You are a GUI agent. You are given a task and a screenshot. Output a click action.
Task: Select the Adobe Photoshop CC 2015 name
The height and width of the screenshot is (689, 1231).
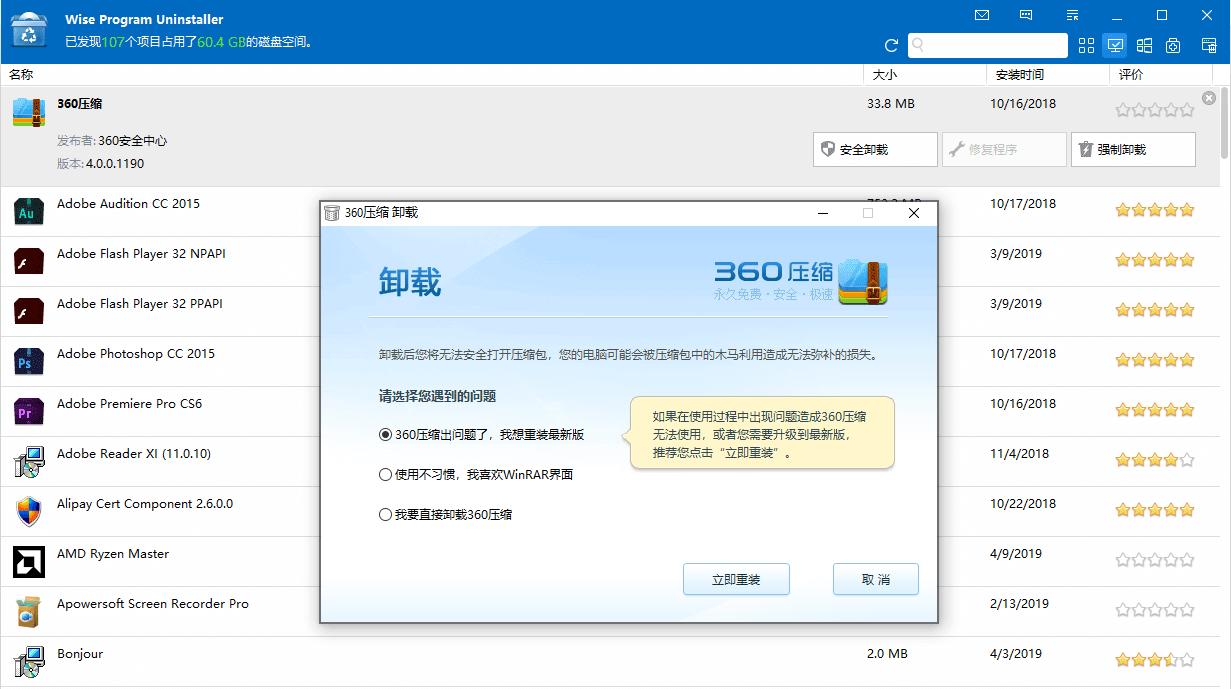pyautogui.click(x=136, y=354)
